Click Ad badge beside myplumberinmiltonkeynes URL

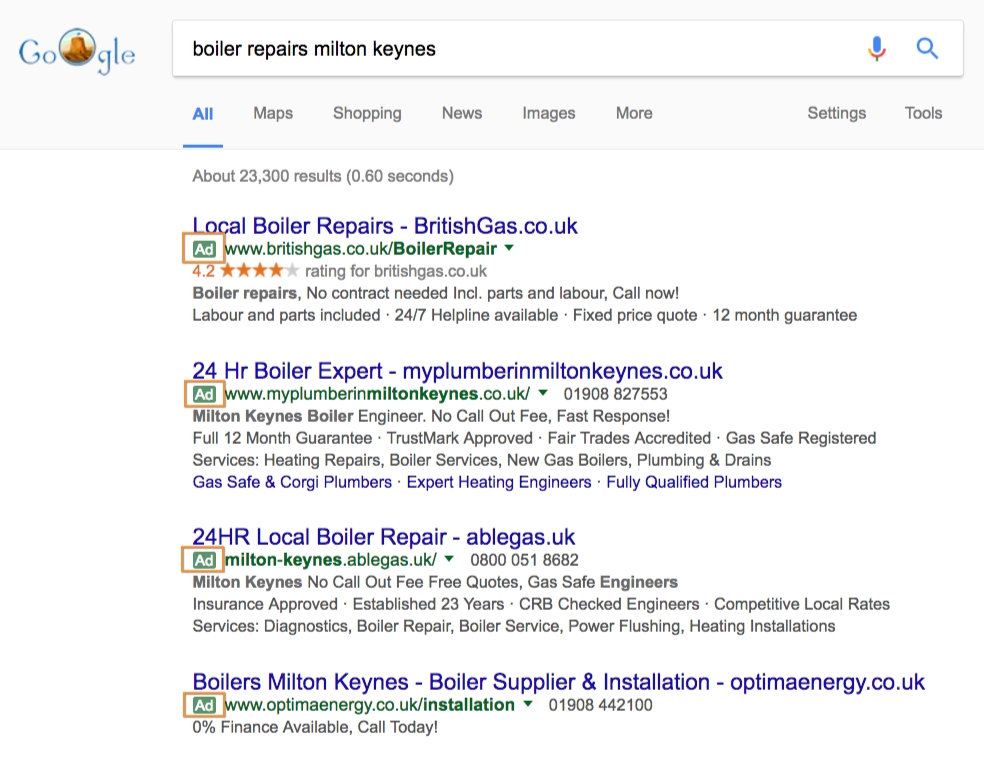(204, 394)
